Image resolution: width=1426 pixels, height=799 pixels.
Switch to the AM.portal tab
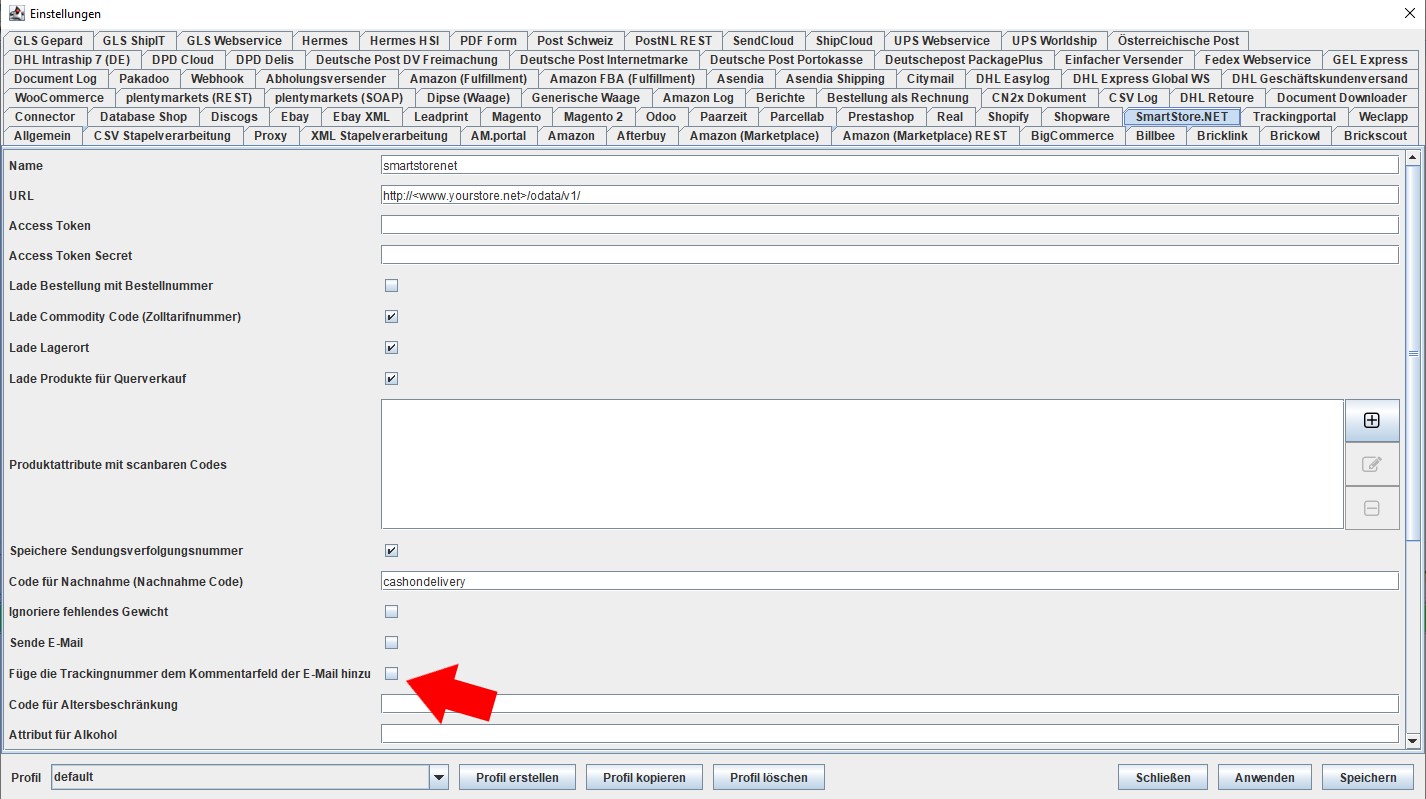click(498, 136)
